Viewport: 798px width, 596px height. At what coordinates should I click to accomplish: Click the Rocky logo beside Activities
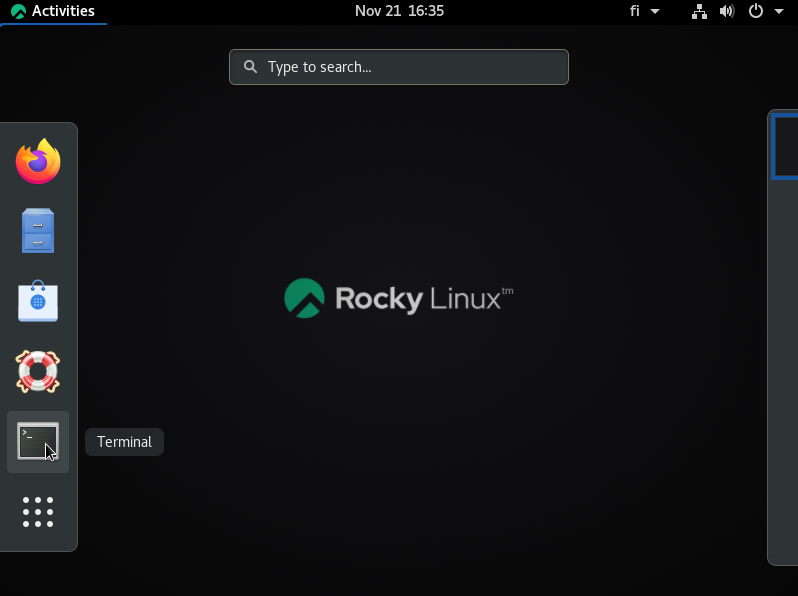(18, 12)
